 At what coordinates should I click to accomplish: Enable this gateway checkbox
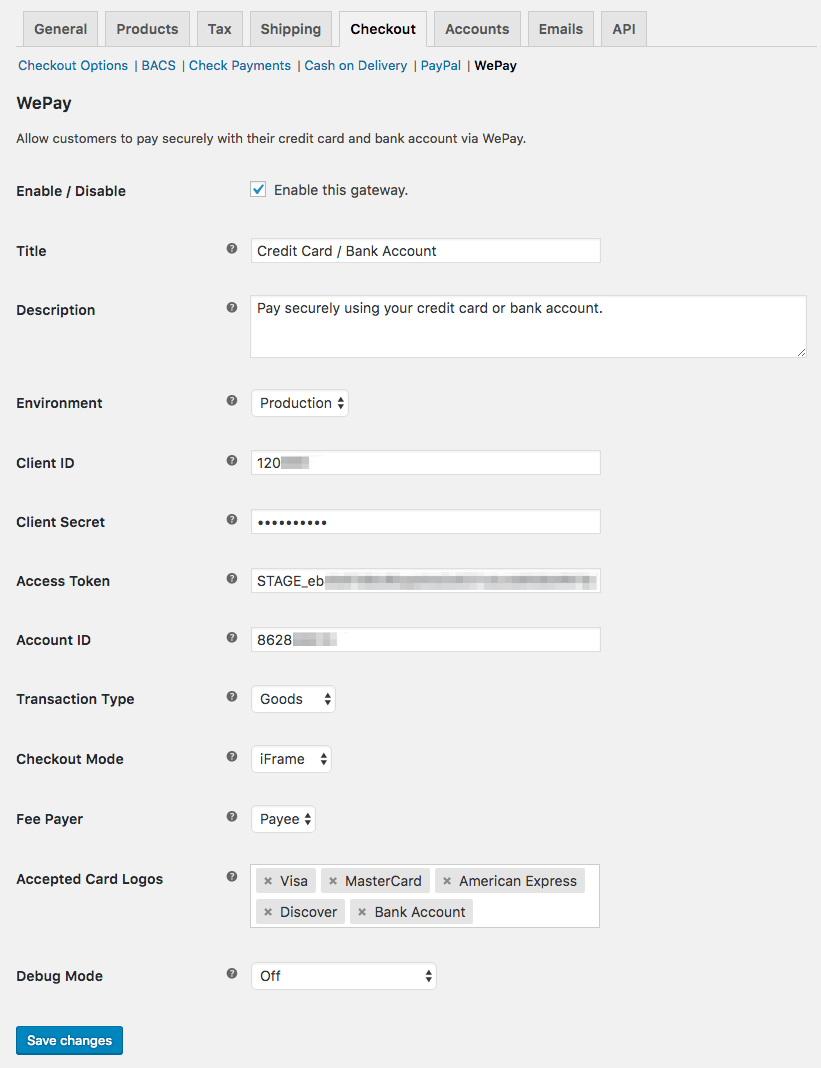(258, 189)
